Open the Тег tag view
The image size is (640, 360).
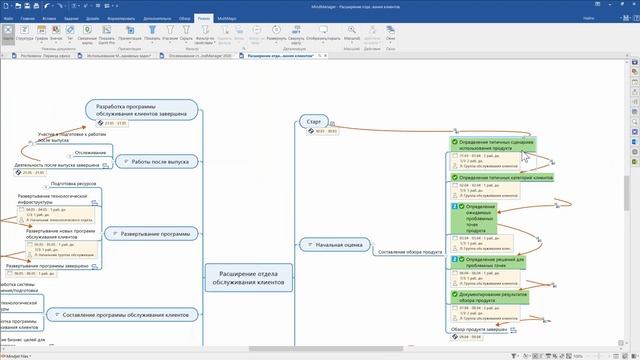(70, 33)
